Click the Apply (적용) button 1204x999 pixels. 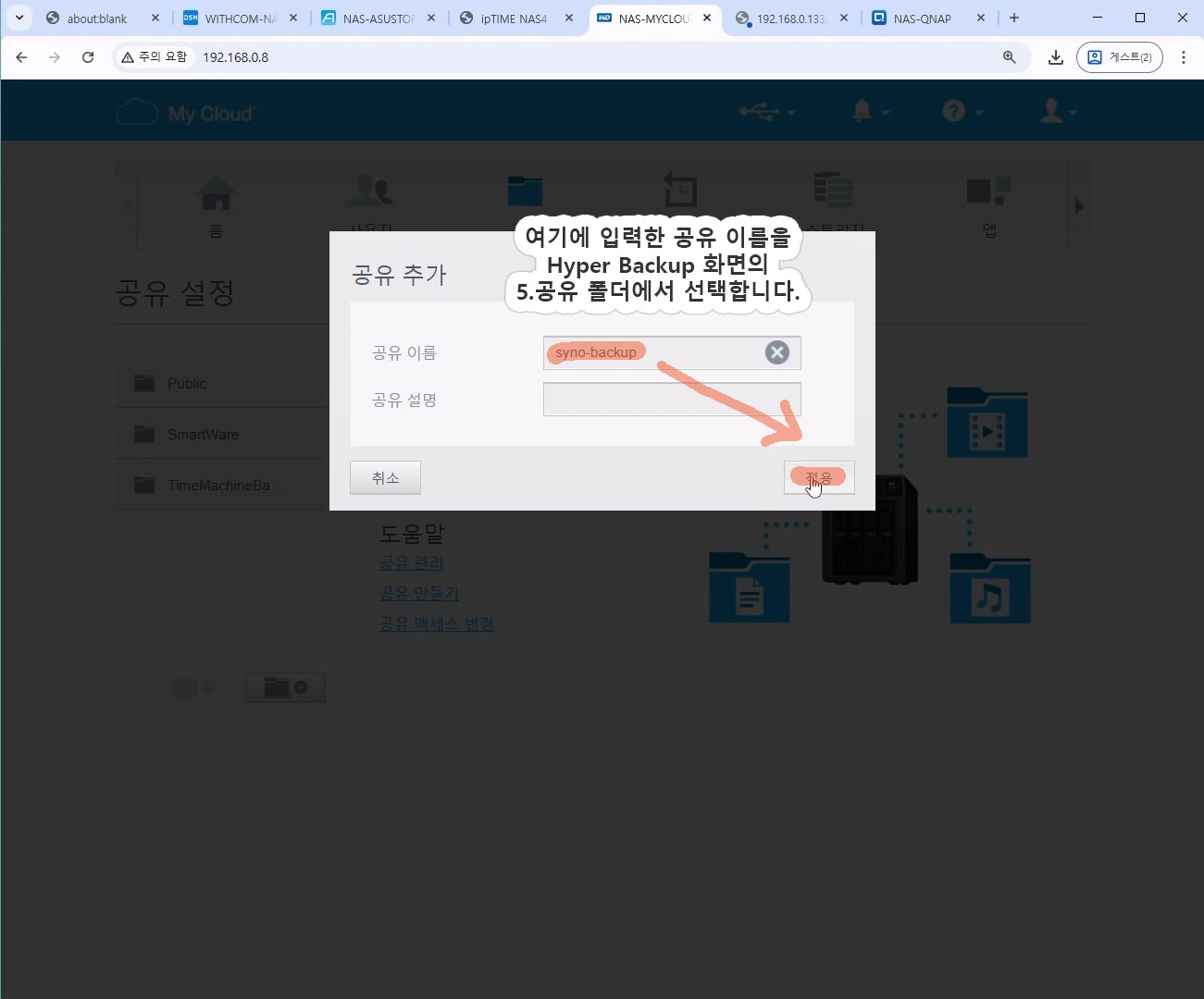coord(819,477)
